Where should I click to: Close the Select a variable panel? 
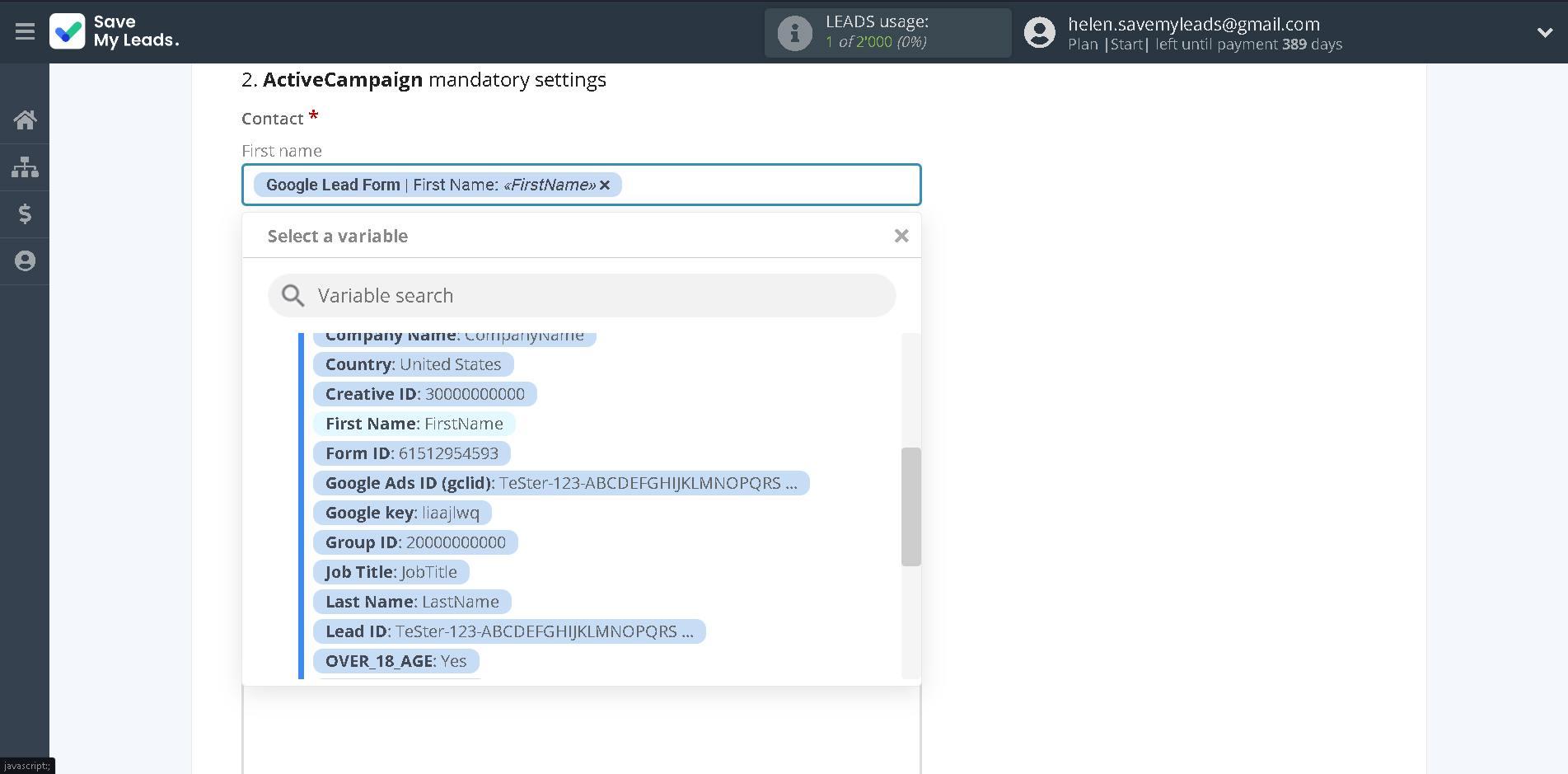[x=901, y=236]
